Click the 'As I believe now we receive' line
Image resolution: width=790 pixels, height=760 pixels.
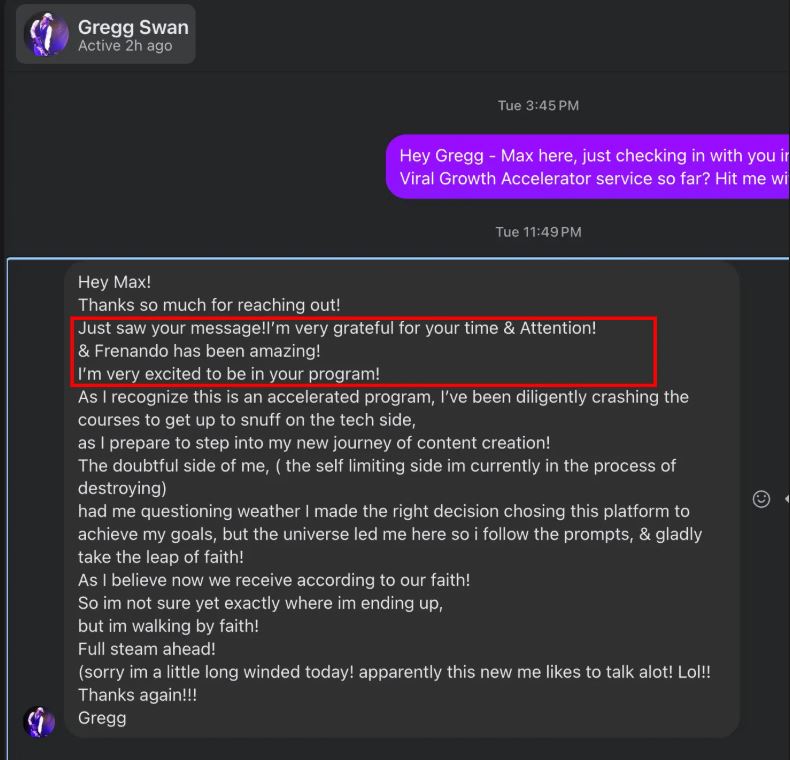tap(274, 580)
